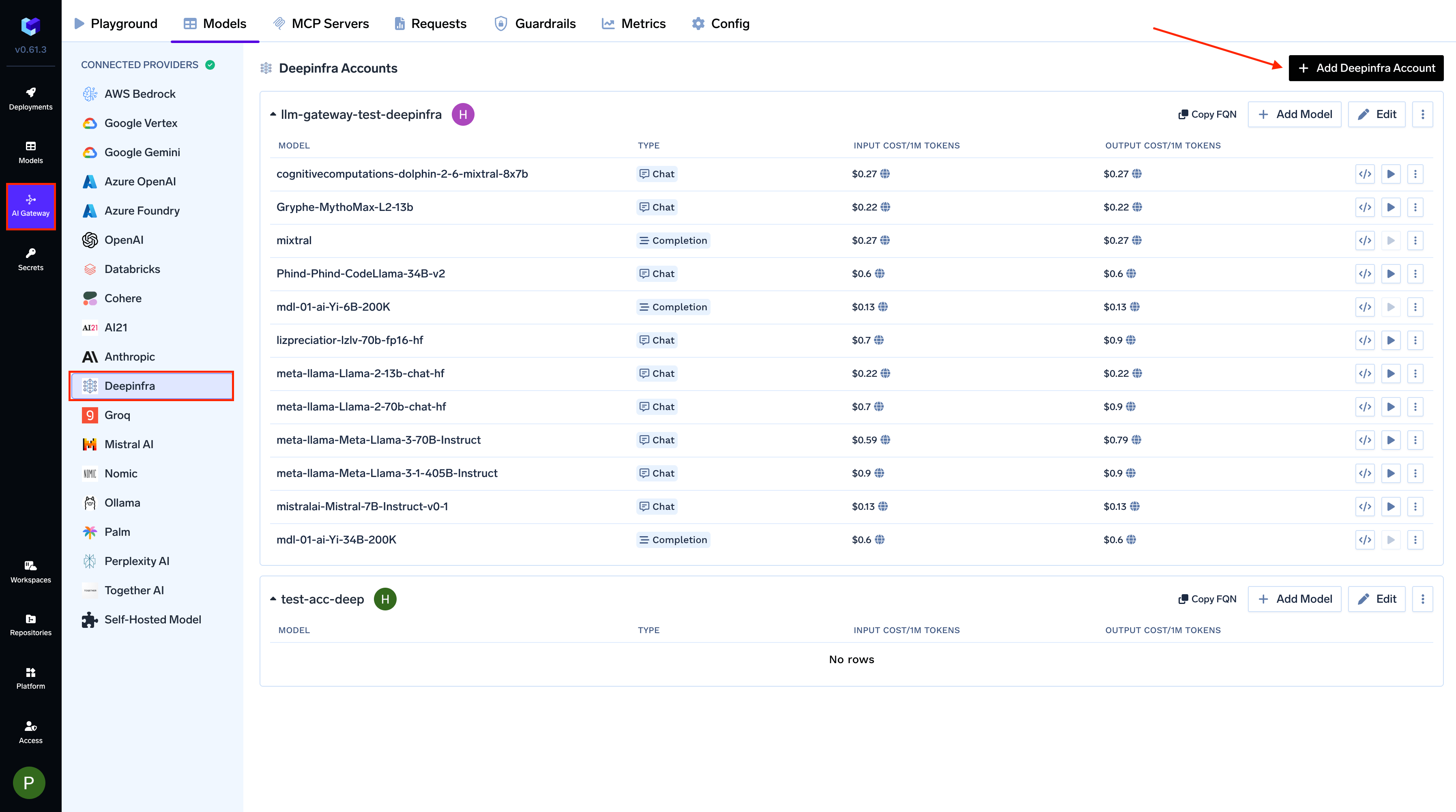
Task: Open Secrets in the left sidebar
Action: coord(30,259)
